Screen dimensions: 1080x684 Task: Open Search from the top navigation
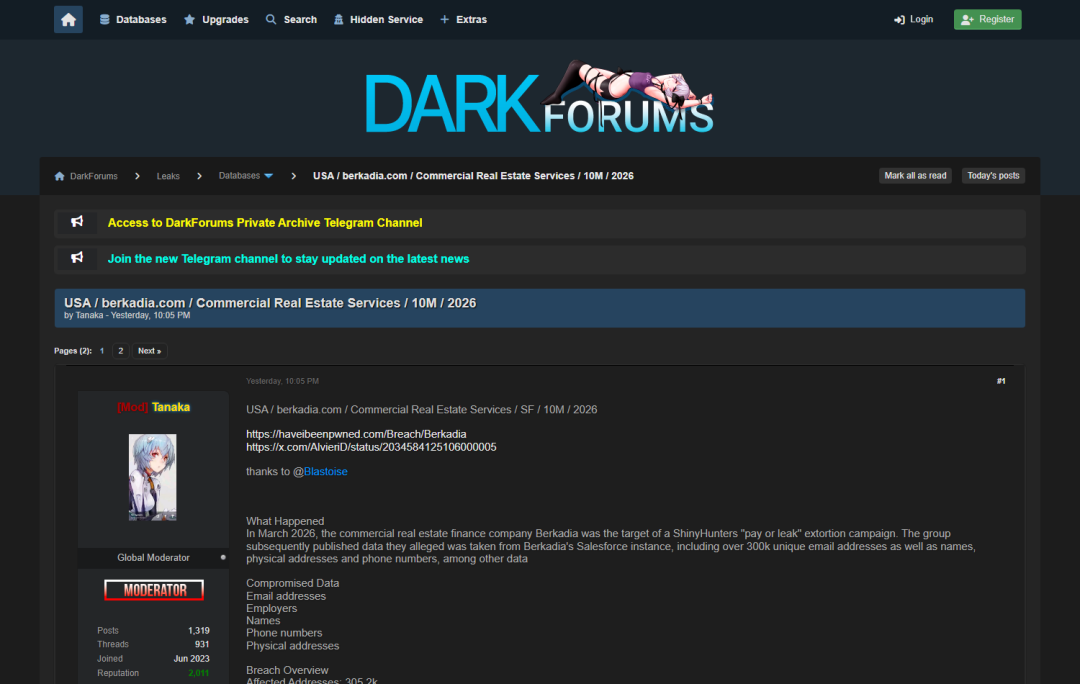pos(291,19)
